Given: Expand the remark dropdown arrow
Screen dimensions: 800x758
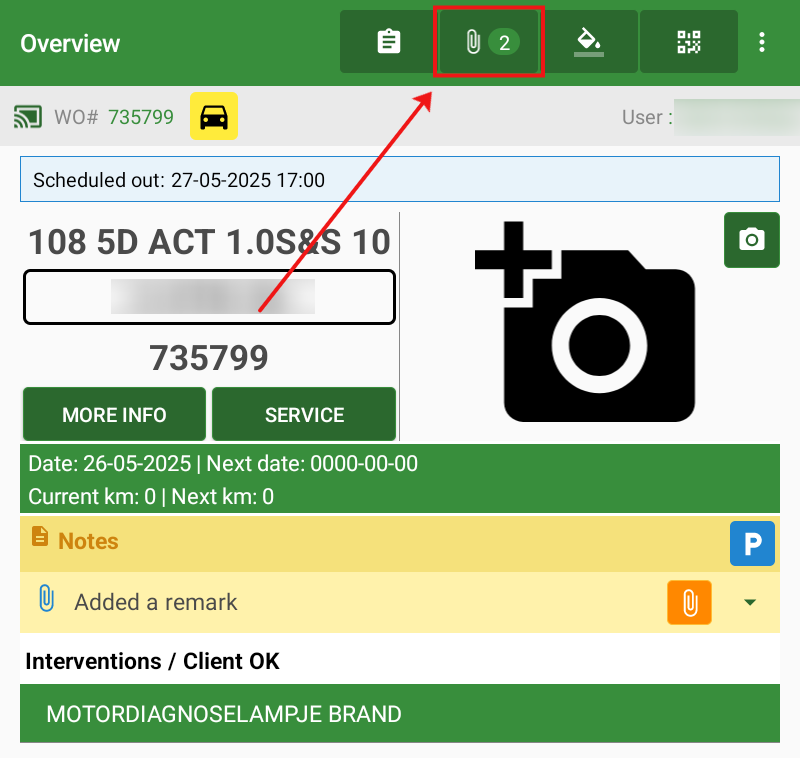Looking at the screenshot, I should (750, 602).
